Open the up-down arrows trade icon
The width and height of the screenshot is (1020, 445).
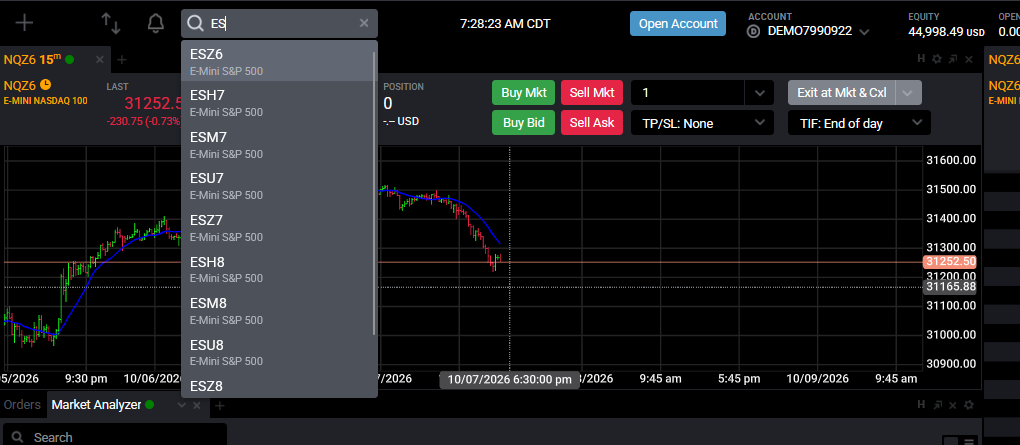point(111,23)
